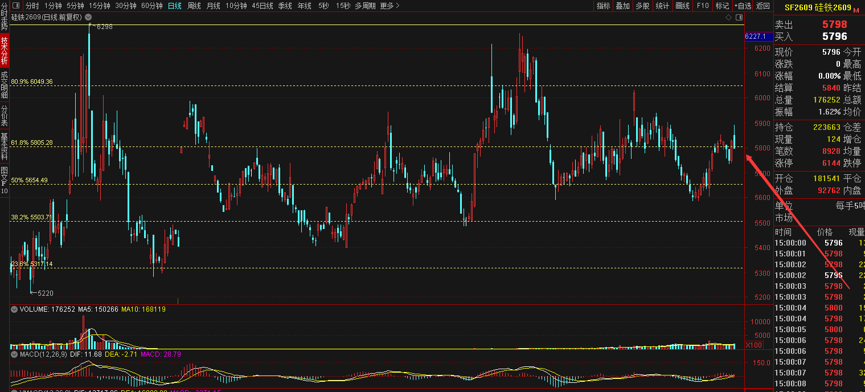Click the 标记 mark tool
The width and height of the screenshot is (865, 392).
click(723, 6)
